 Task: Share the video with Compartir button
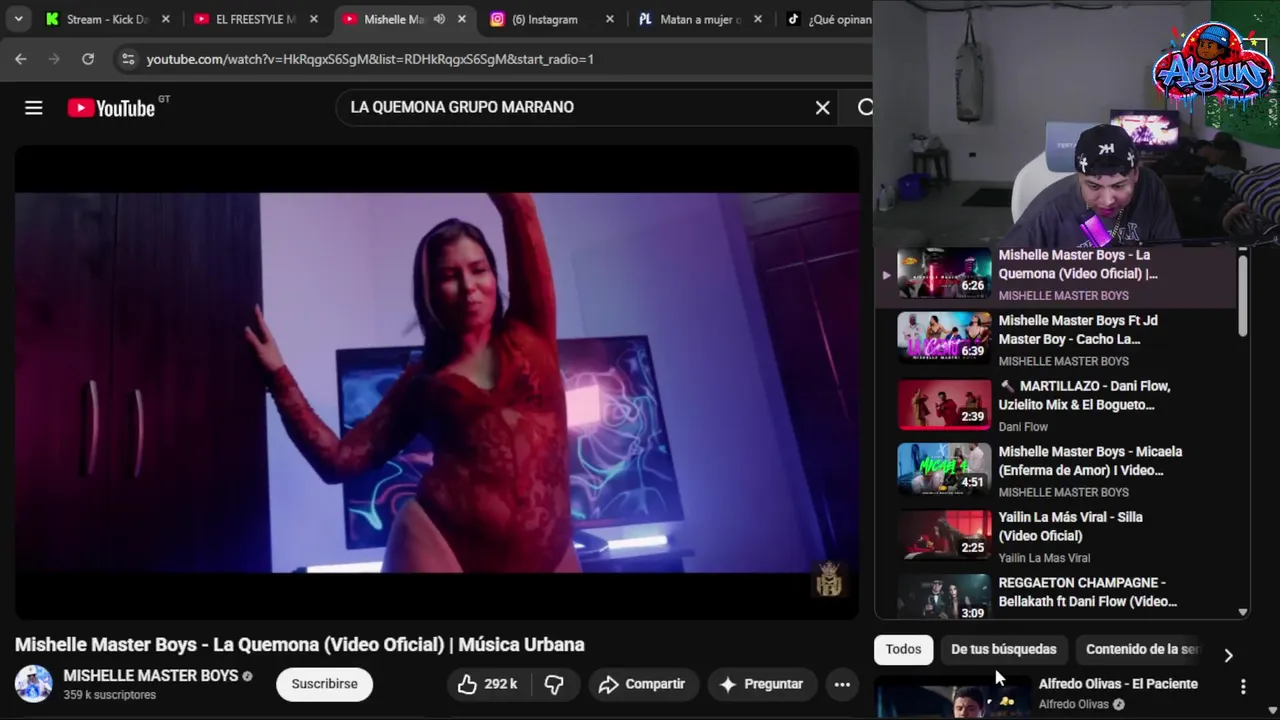click(642, 684)
